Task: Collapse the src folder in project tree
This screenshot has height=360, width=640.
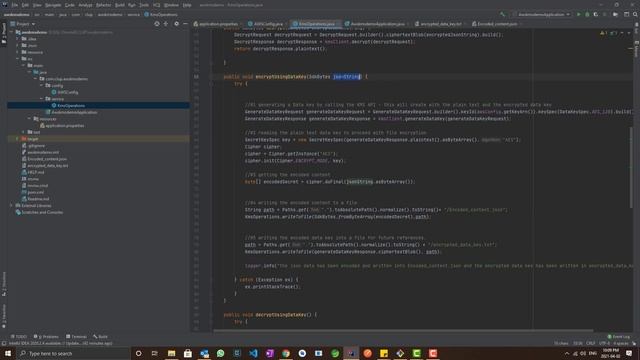Action: coord(18,59)
